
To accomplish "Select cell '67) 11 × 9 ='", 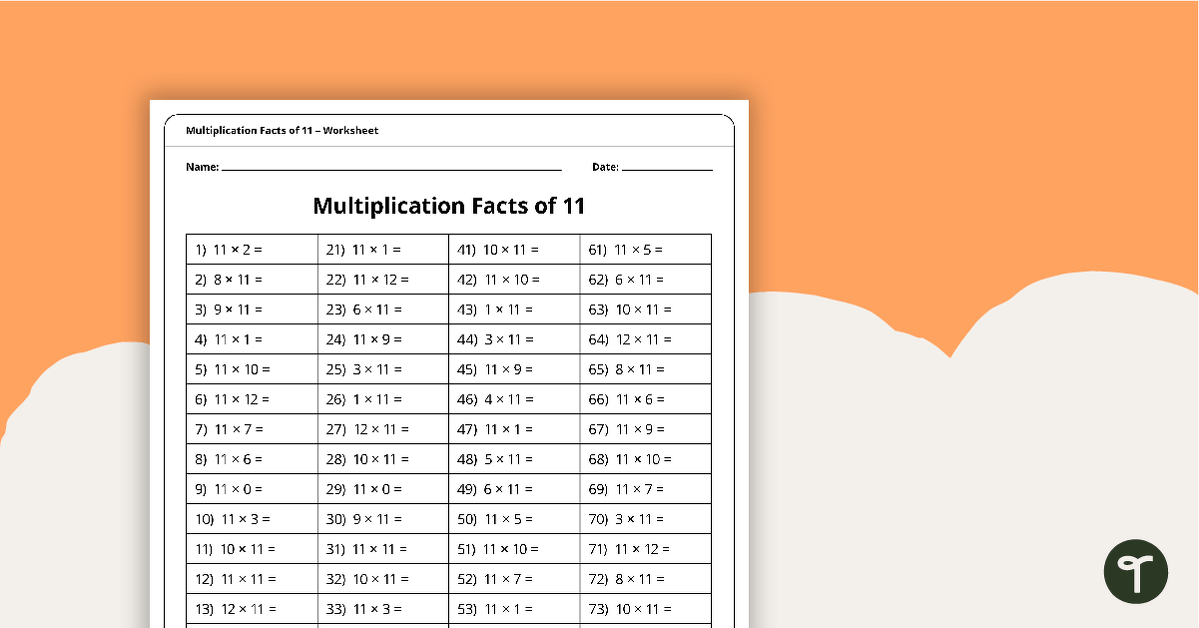I will [x=646, y=428].
